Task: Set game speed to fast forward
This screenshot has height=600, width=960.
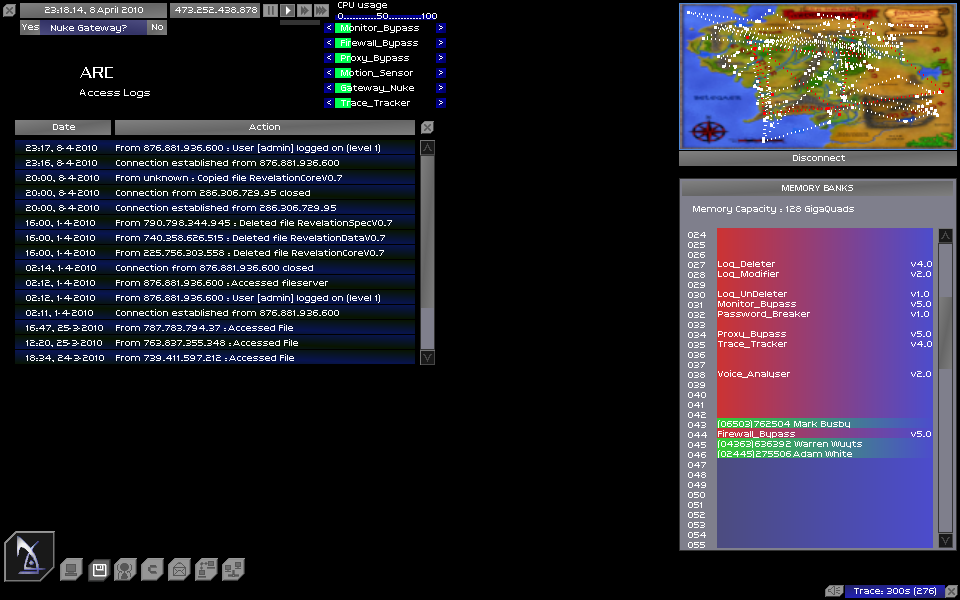Action: pos(304,10)
